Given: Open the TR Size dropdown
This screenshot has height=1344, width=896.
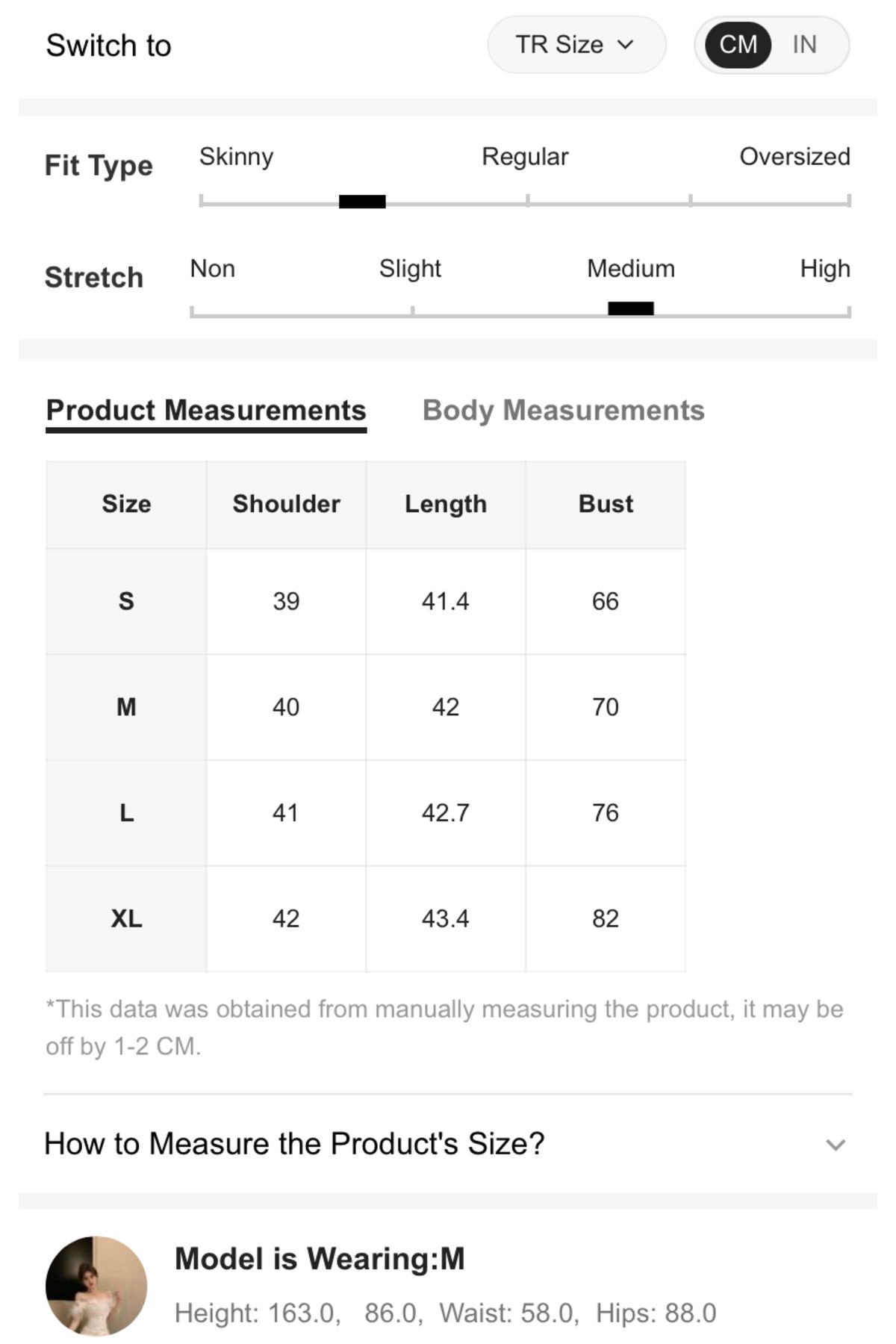Looking at the screenshot, I should tap(576, 45).
